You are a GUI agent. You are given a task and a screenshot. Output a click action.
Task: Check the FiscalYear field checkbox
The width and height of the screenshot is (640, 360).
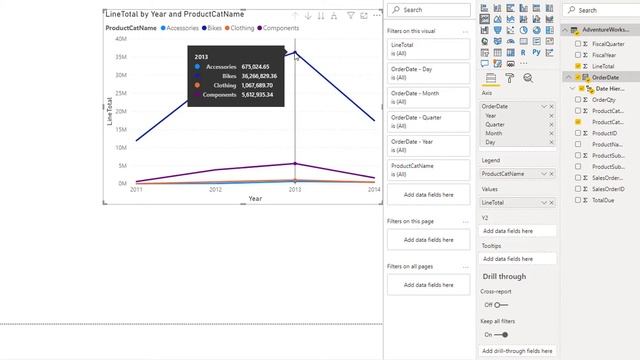pyautogui.click(x=578, y=55)
